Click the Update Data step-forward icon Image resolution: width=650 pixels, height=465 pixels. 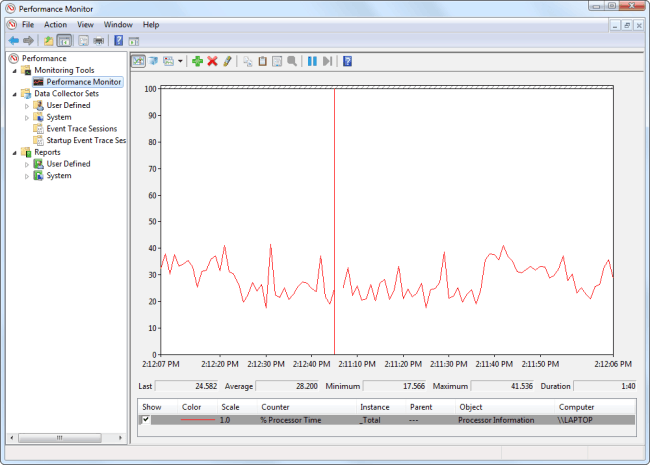327,61
